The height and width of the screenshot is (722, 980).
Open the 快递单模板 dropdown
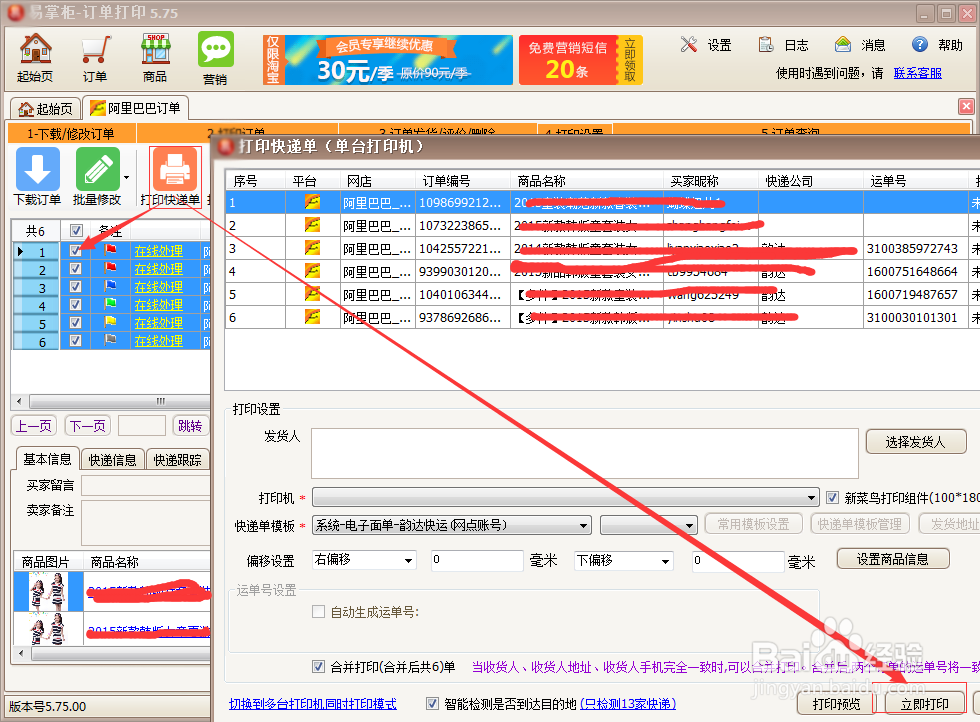tap(451, 525)
